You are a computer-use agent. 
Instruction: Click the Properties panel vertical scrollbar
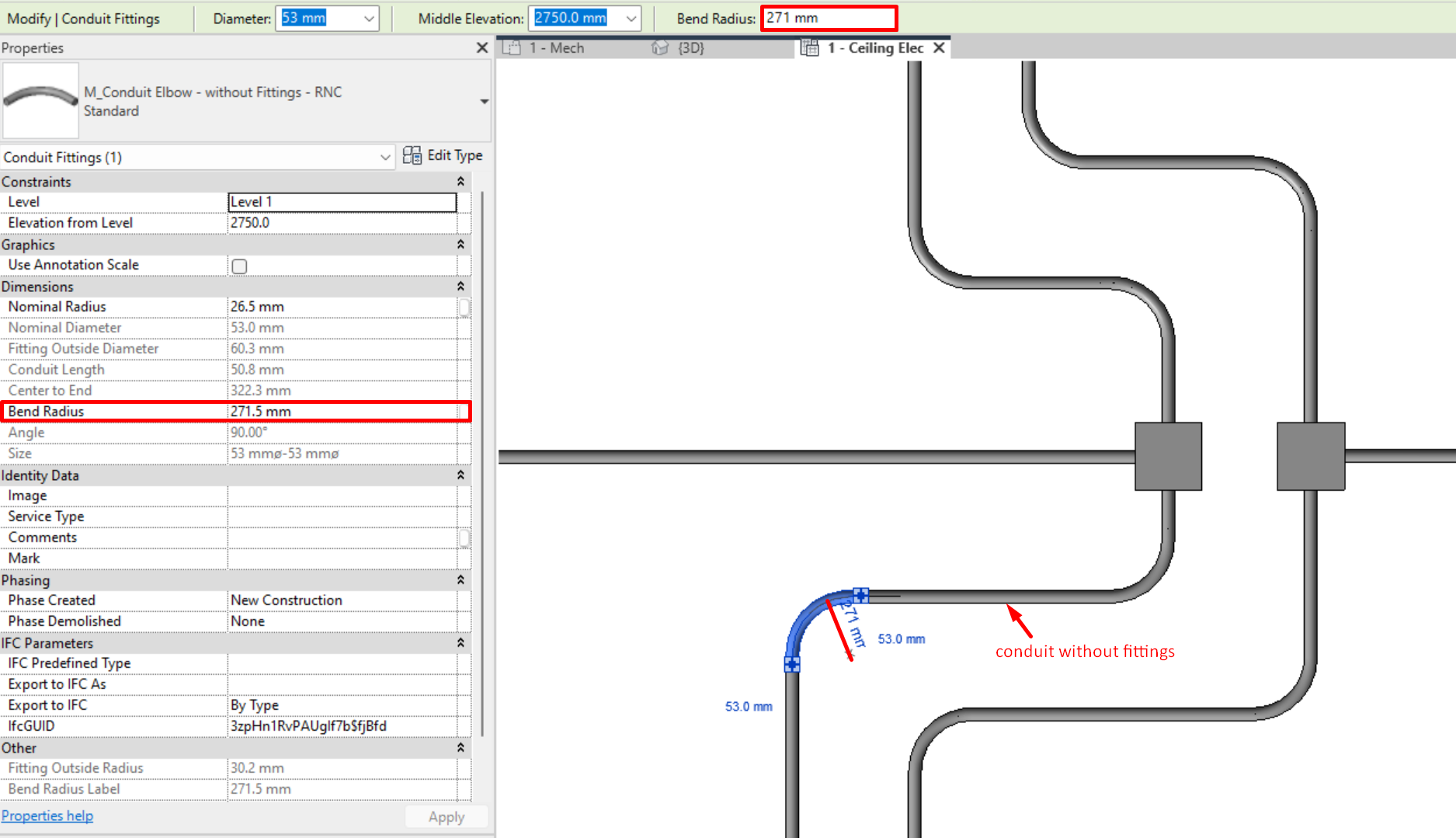tap(482, 463)
